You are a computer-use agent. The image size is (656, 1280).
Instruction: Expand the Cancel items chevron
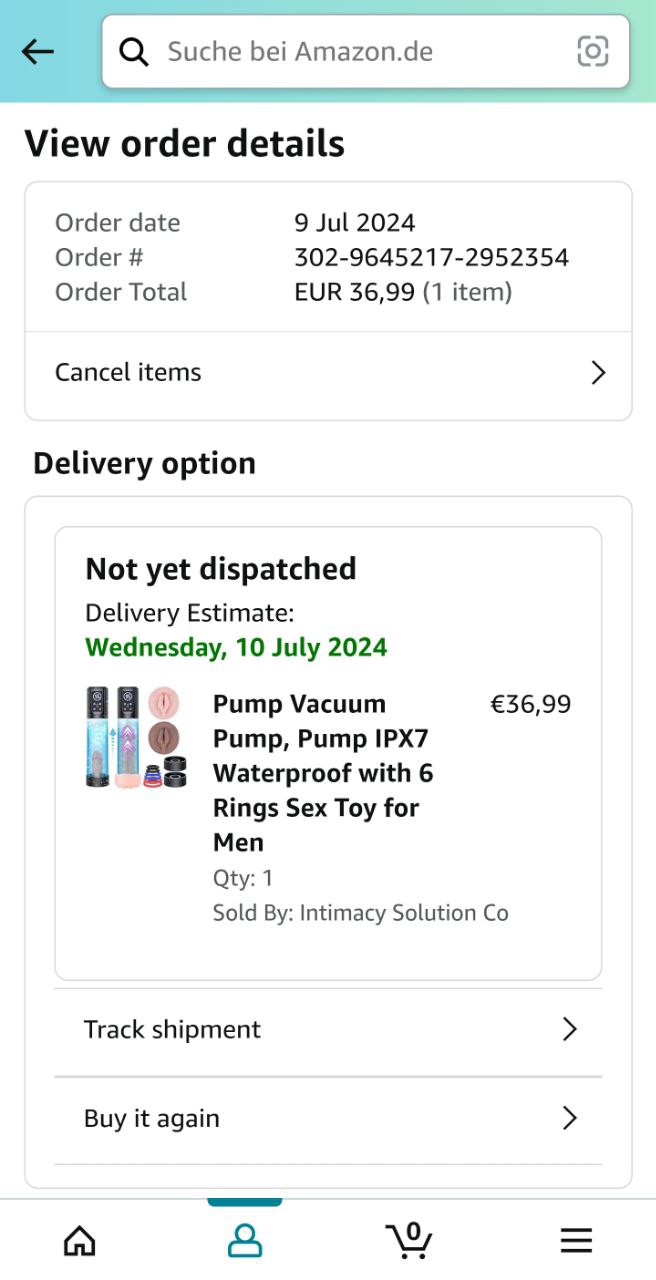tap(598, 373)
